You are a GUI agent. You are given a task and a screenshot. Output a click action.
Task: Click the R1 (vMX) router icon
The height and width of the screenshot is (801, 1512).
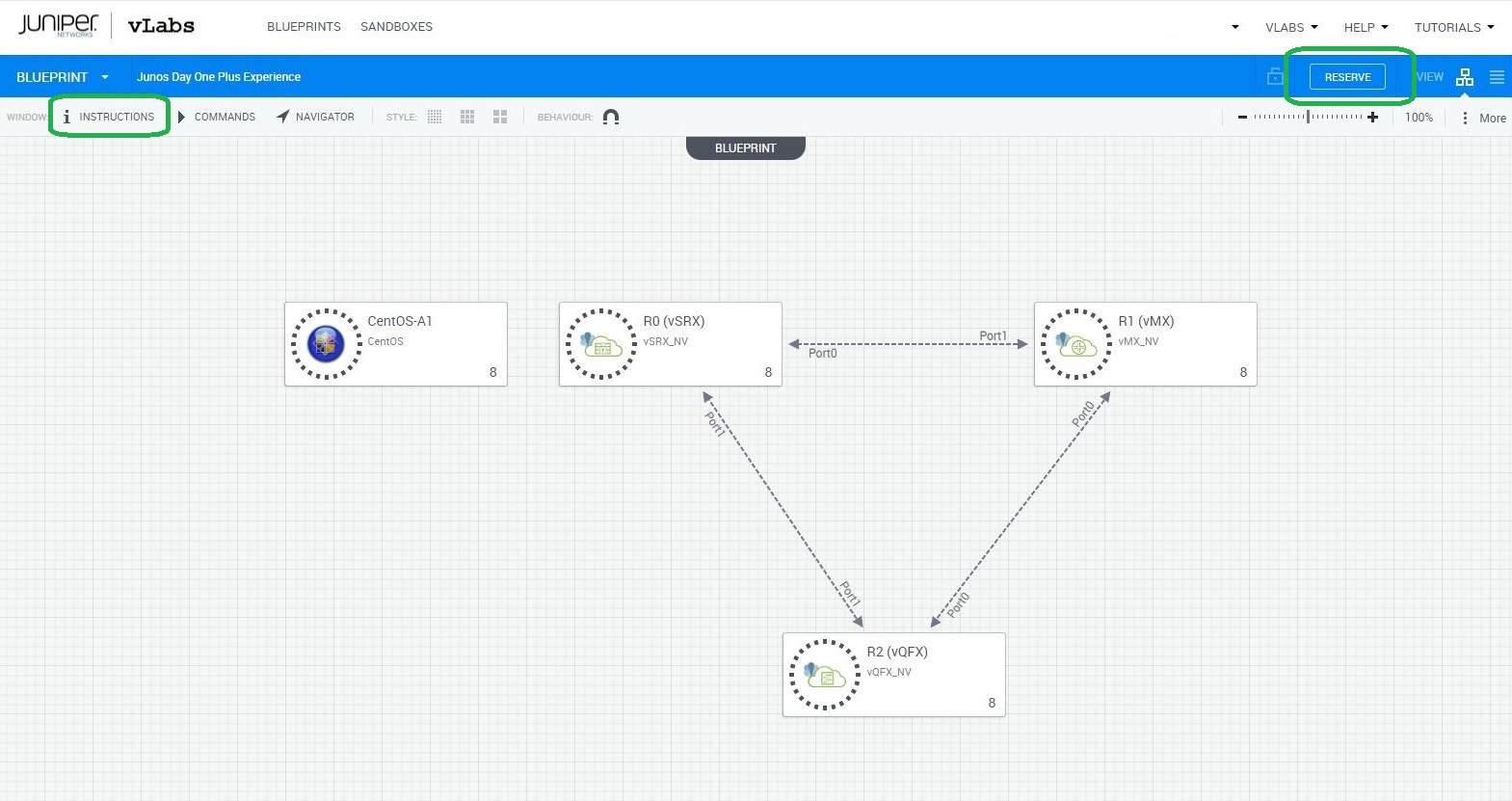tap(1075, 344)
